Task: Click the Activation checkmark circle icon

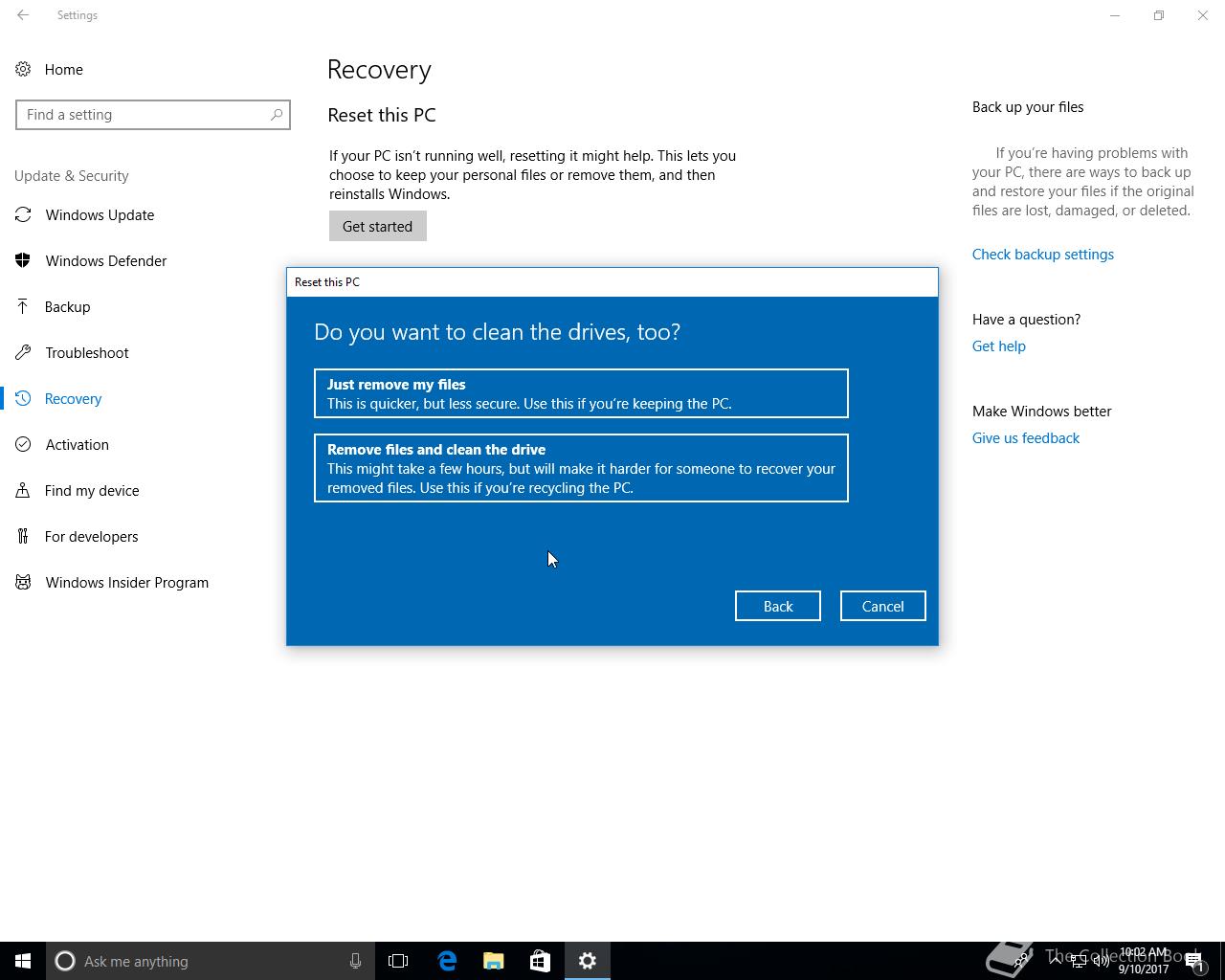Action: click(23, 444)
